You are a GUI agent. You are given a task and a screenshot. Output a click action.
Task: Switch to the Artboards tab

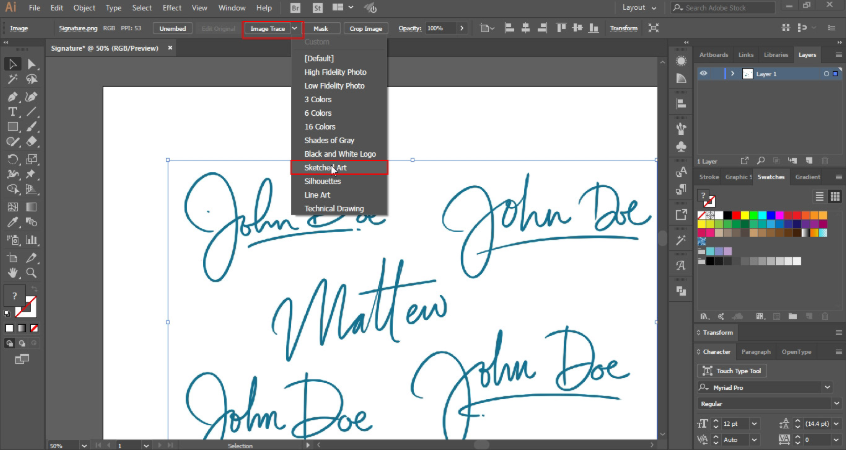pyautogui.click(x=713, y=54)
